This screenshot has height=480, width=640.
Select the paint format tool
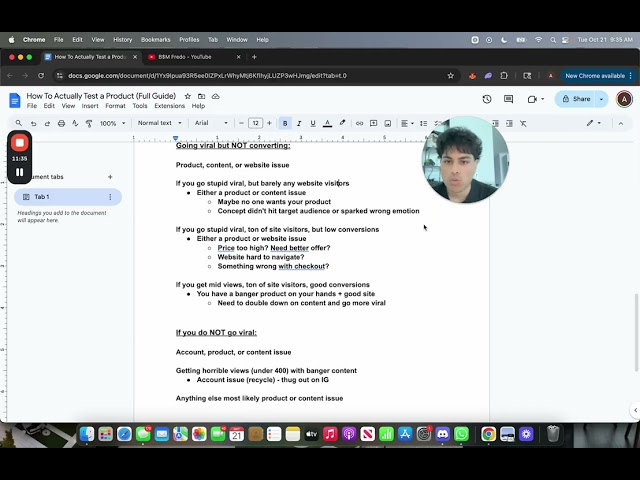pos(89,123)
